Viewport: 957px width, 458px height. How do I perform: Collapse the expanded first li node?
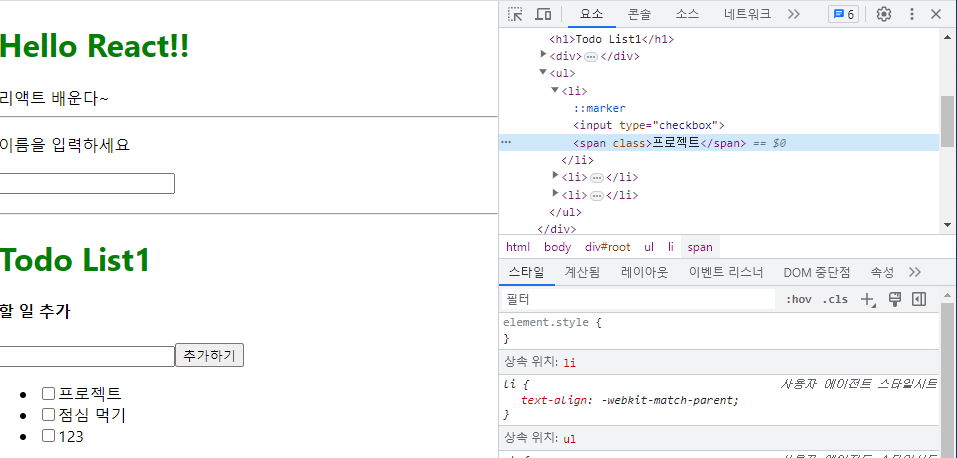[555, 90]
